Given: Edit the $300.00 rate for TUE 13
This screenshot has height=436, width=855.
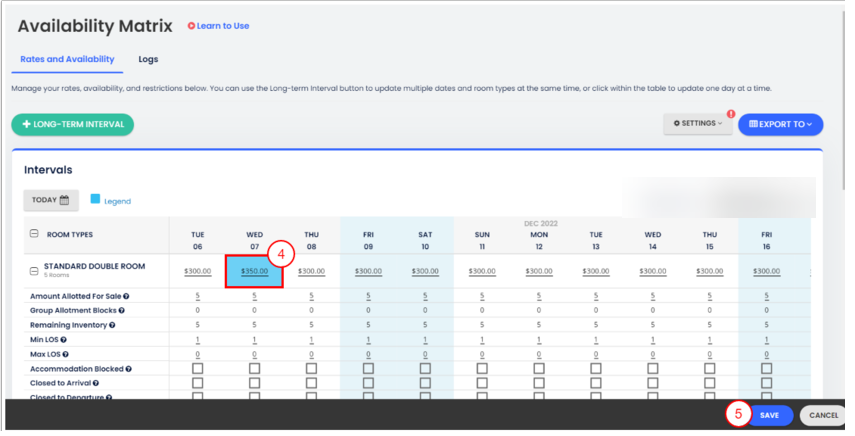Looking at the screenshot, I should (596, 271).
